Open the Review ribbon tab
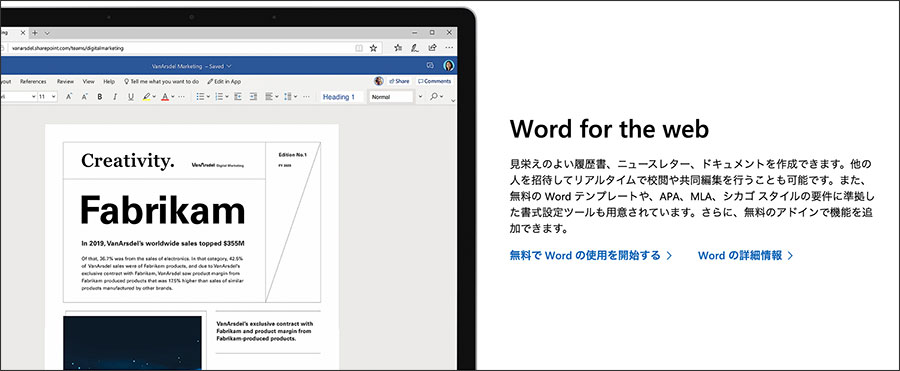900x371 pixels. click(x=65, y=82)
